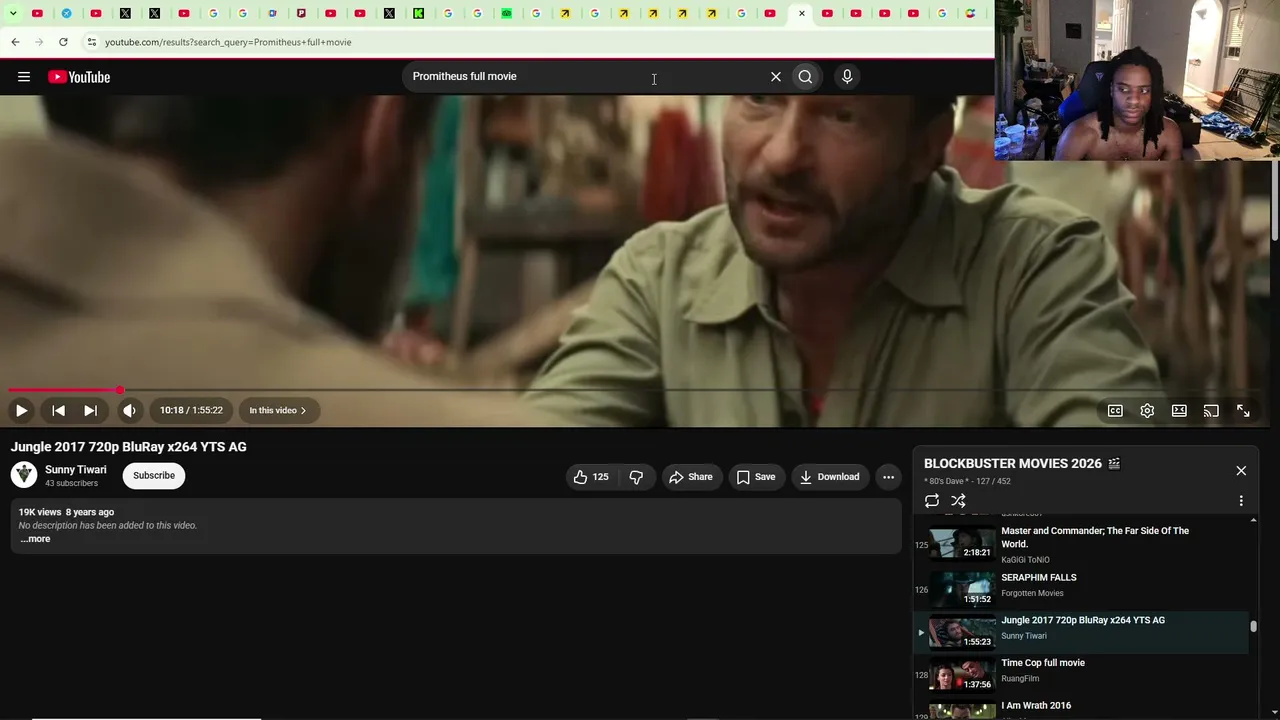The height and width of the screenshot is (720, 1280).
Task: Switch to the red Pinterest-style P tab
Action: 301,14
